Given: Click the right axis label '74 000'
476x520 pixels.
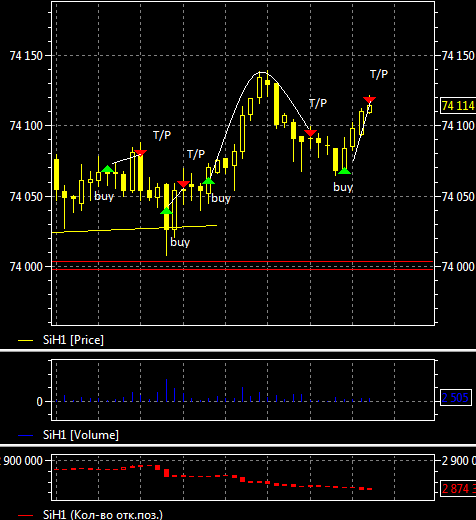Looking at the screenshot, I should pyautogui.click(x=458, y=267).
